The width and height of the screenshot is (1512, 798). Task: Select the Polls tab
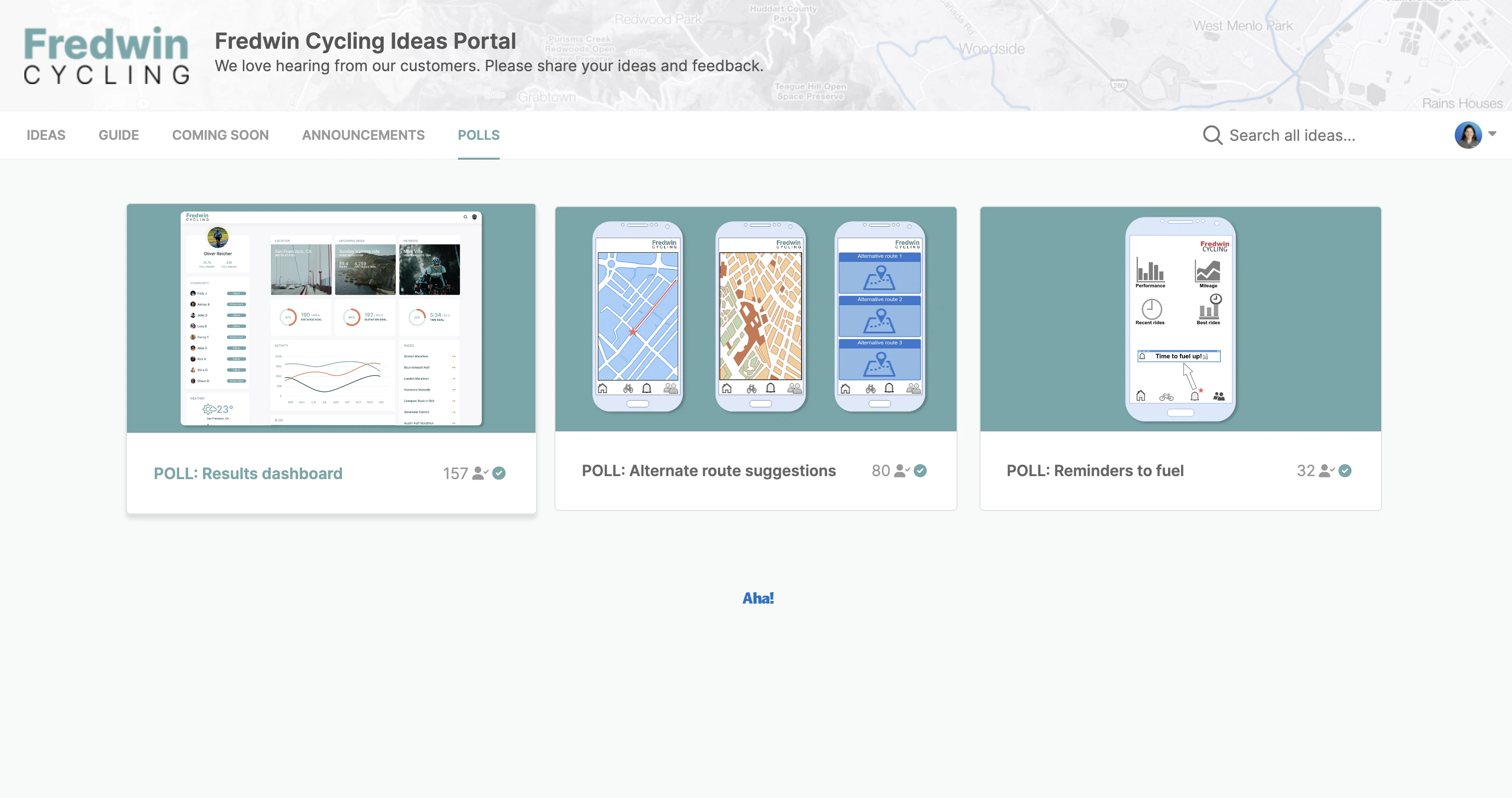478,135
